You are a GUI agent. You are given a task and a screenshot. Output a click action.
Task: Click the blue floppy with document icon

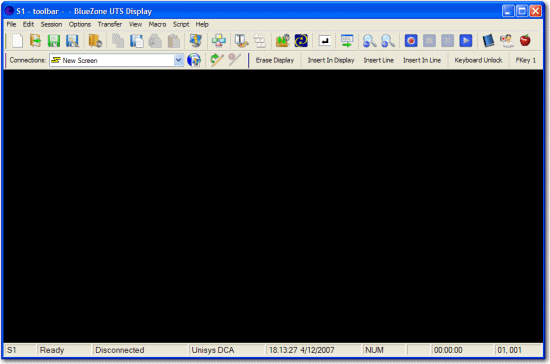(x=136, y=41)
